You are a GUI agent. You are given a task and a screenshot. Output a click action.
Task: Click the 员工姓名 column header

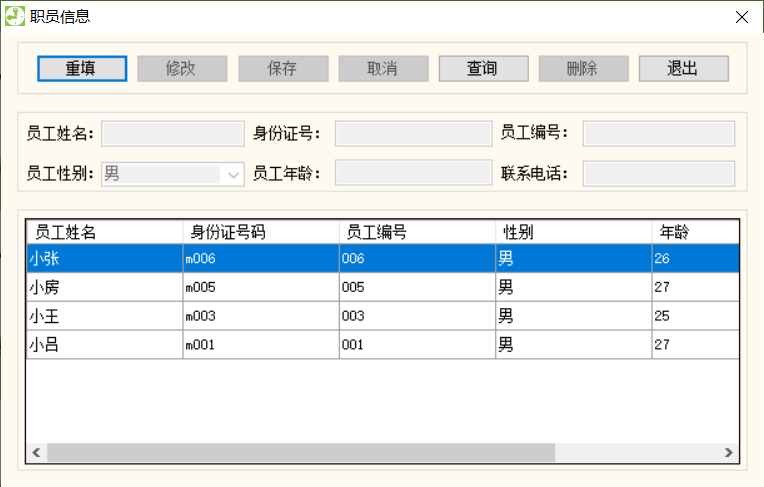click(x=104, y=232)
